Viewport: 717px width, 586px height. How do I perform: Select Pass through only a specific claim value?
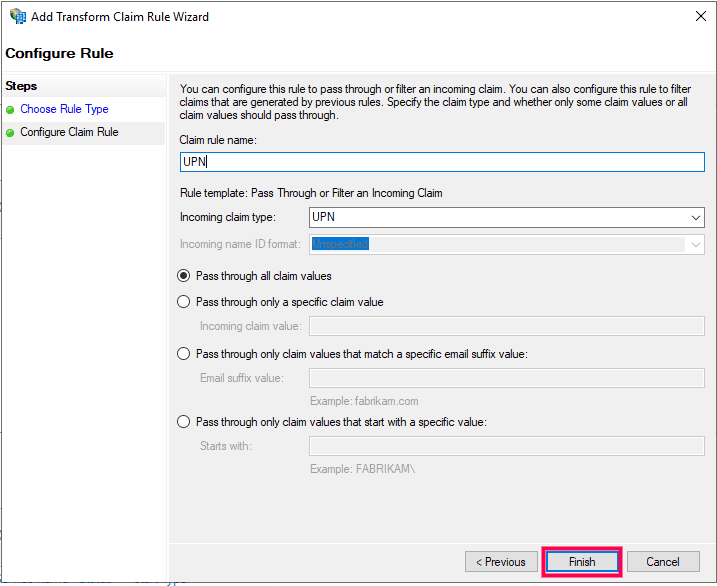tap(183, 302)
